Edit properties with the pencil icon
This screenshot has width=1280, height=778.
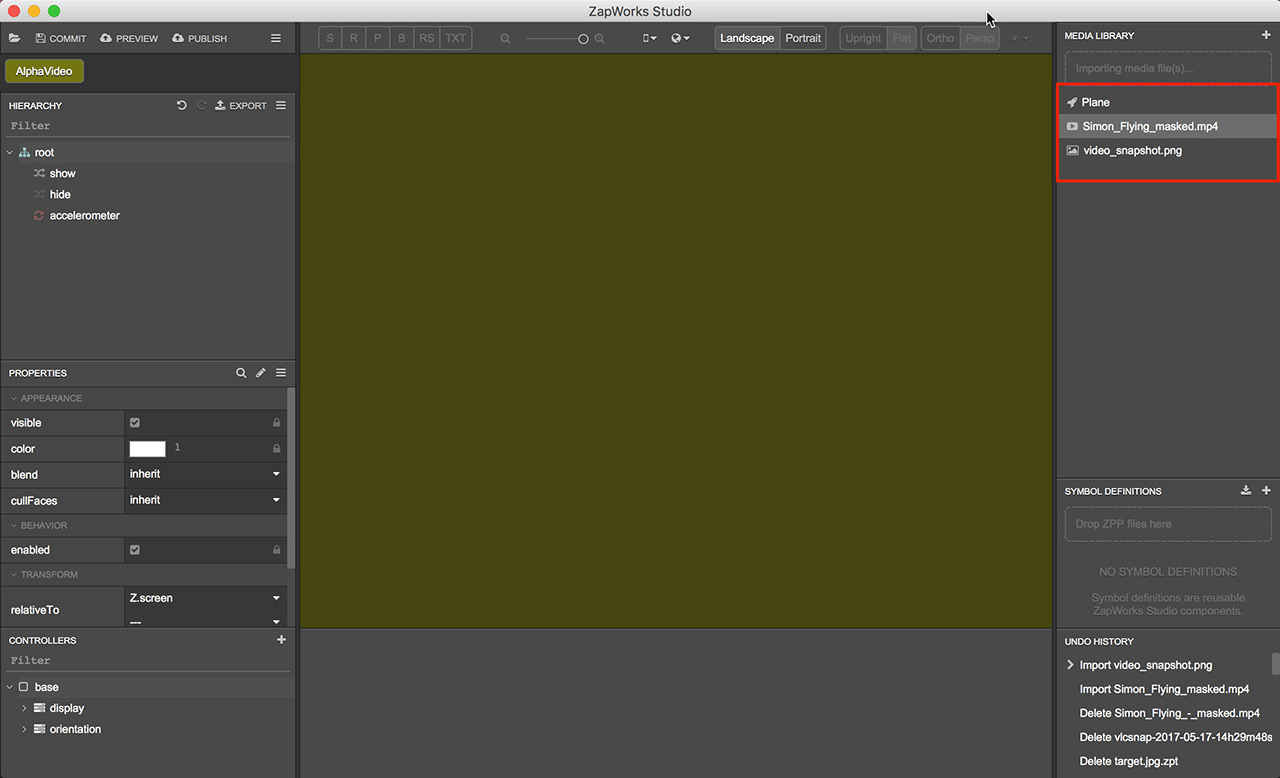(x=261, y=373)
